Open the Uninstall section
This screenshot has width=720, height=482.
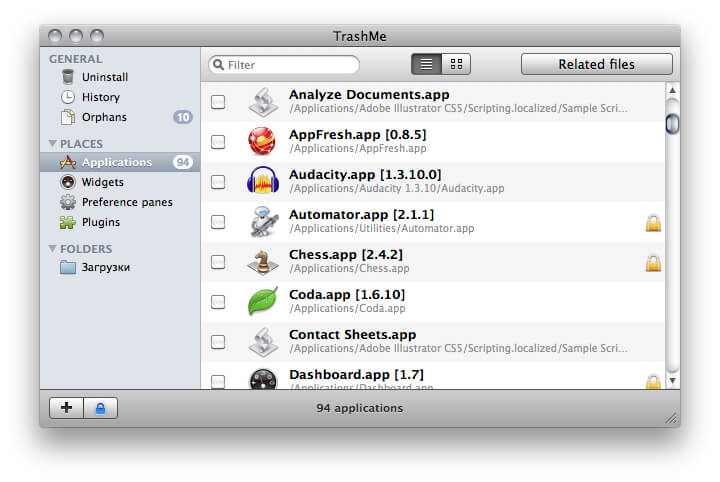(x=120, y=77)
